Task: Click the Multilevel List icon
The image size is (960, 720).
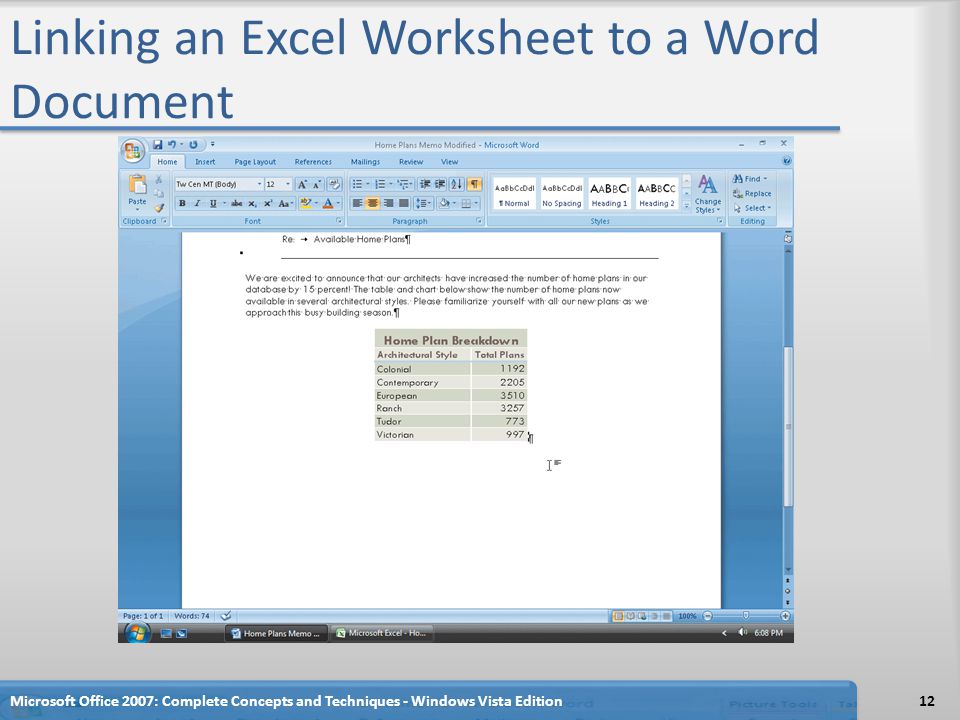Action: pos(405,184)
